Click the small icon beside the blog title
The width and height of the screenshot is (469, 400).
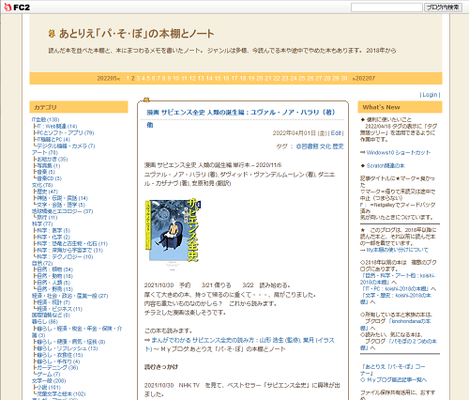click(x=51, y=34)
